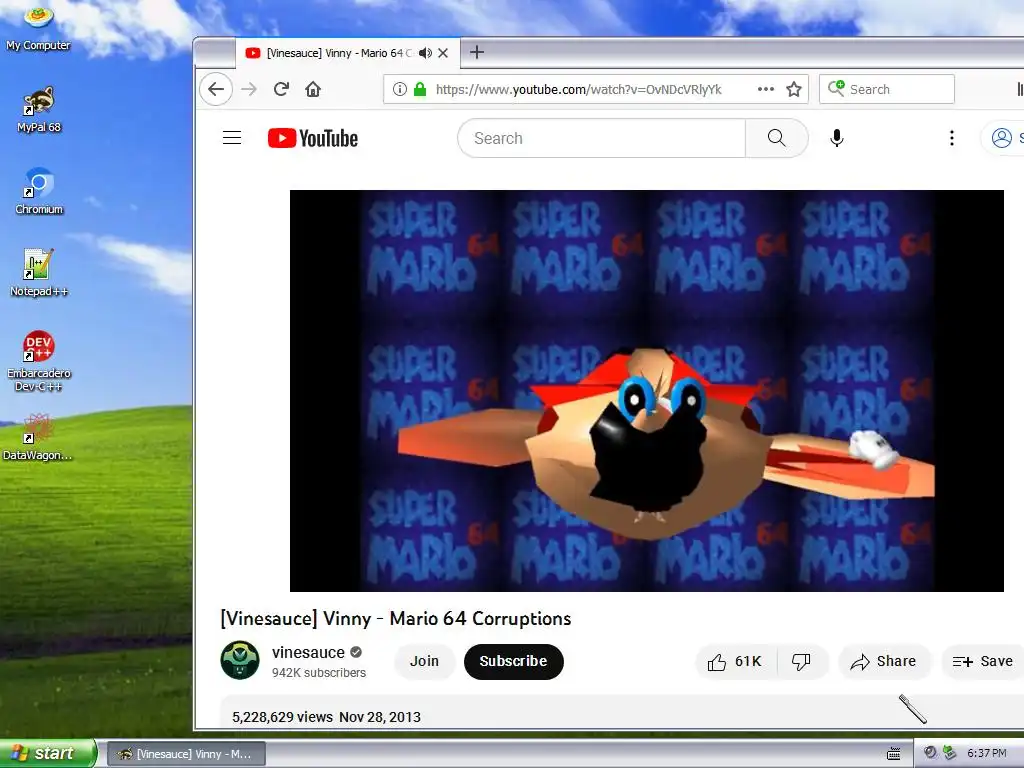The image size is (1024, 768).
Task: Close the Vinesauce YouTube tab
Action: pos(443,53)
